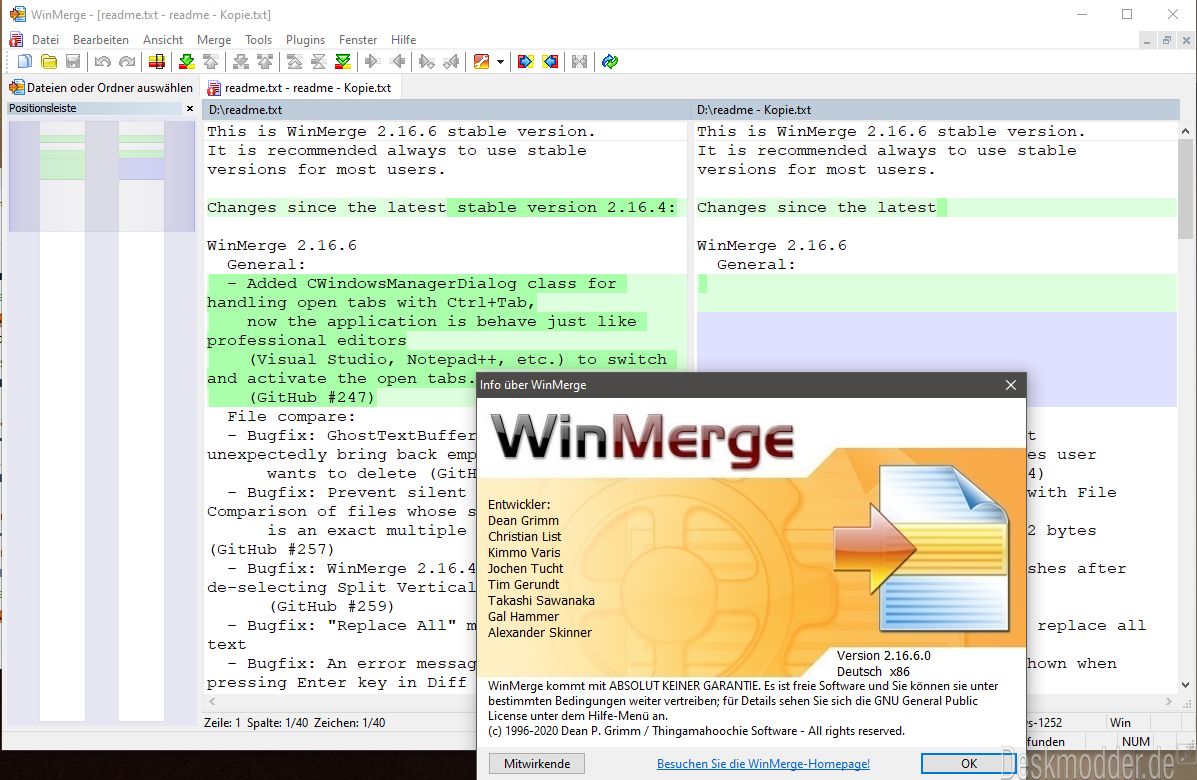The height and width of the screenshot is (780, 1197).
Task: Click the location pane overview bars
Action: (102, 420)
